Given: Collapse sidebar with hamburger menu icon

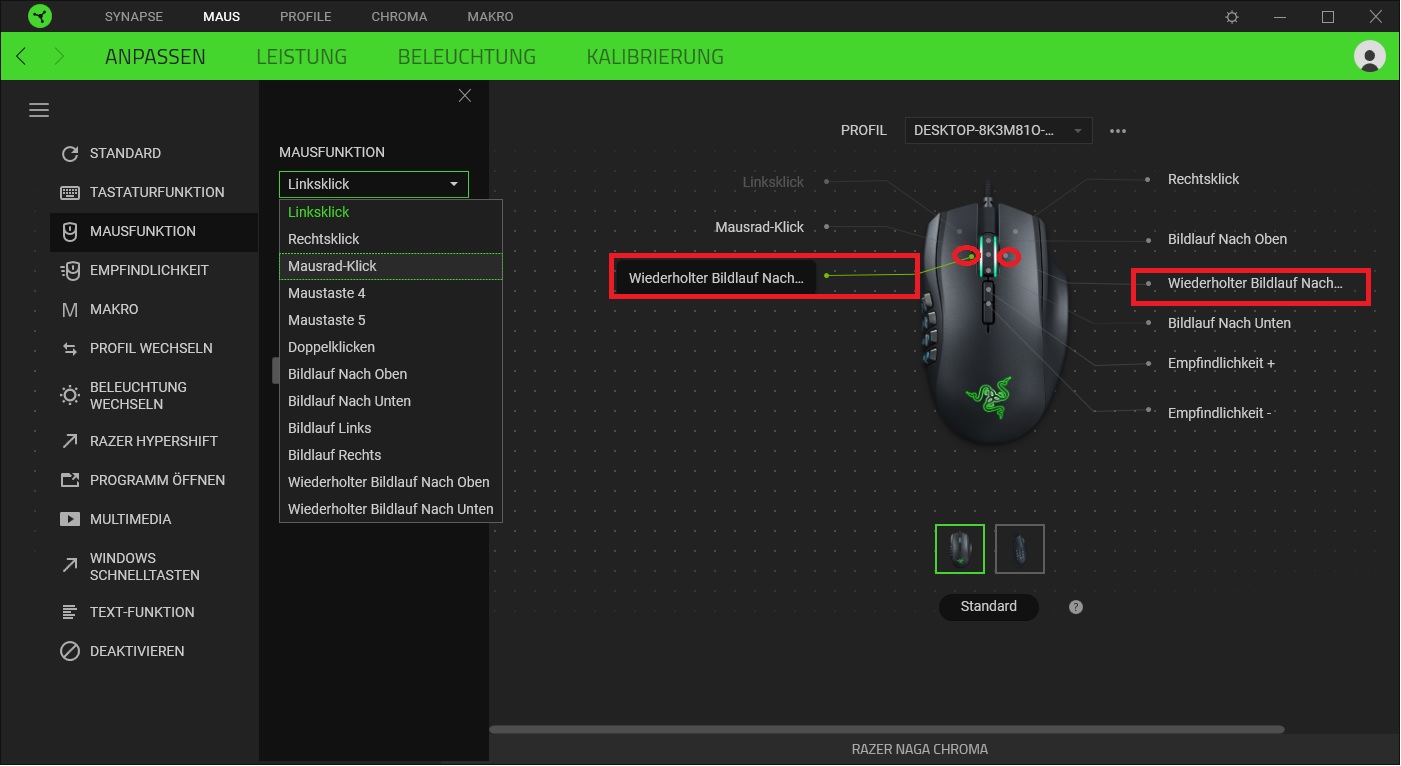Looking at the screenshot, I should tap(39, 110).
